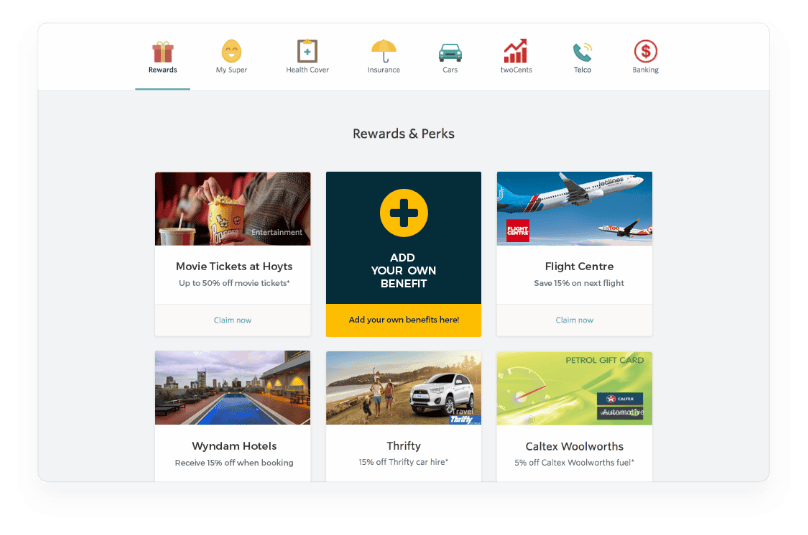
Task: Open the My Super smiley icon
Action: pyautogui.click(x=231, y=51)
